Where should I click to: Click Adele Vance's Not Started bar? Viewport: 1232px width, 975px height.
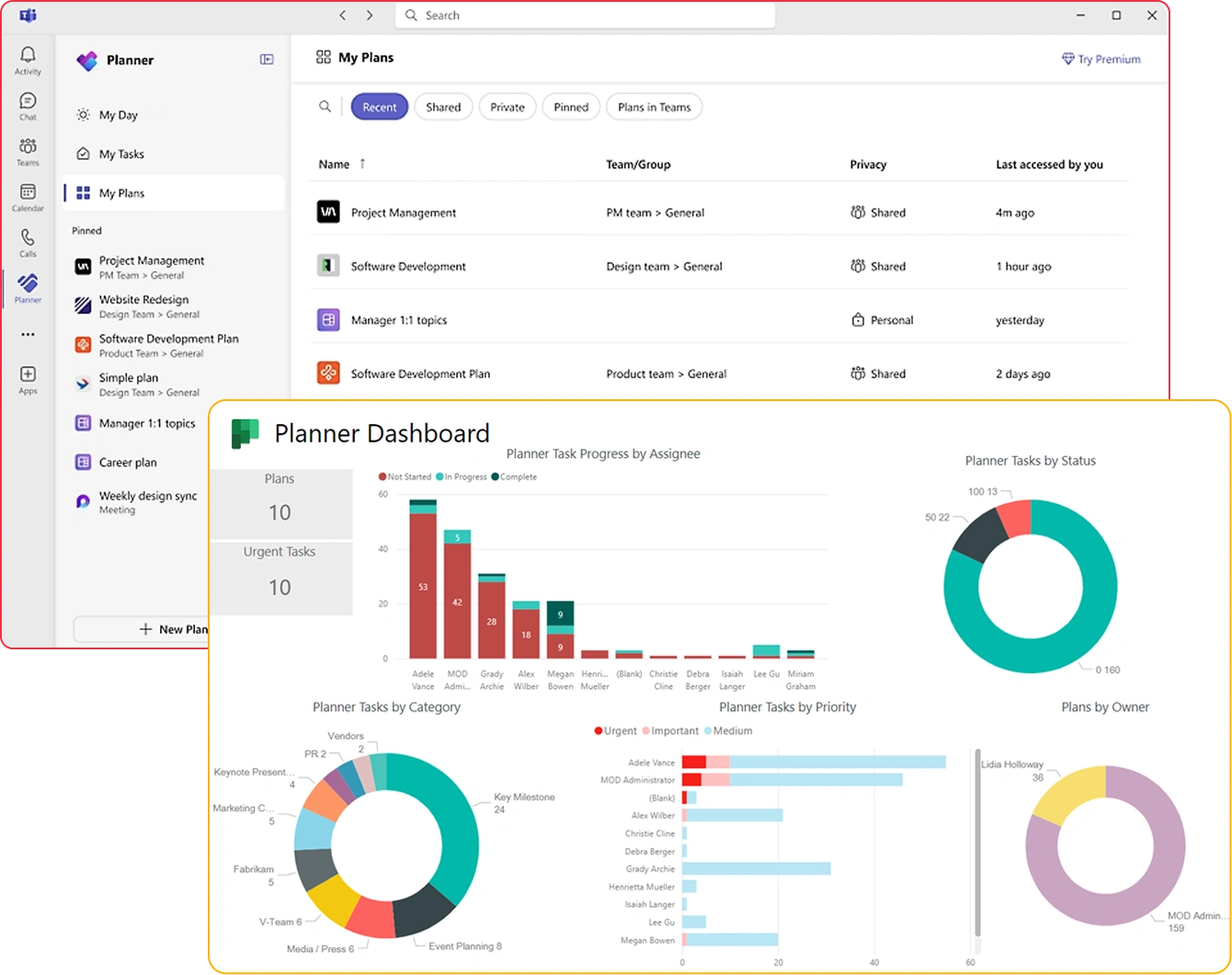tap(423, 585)
